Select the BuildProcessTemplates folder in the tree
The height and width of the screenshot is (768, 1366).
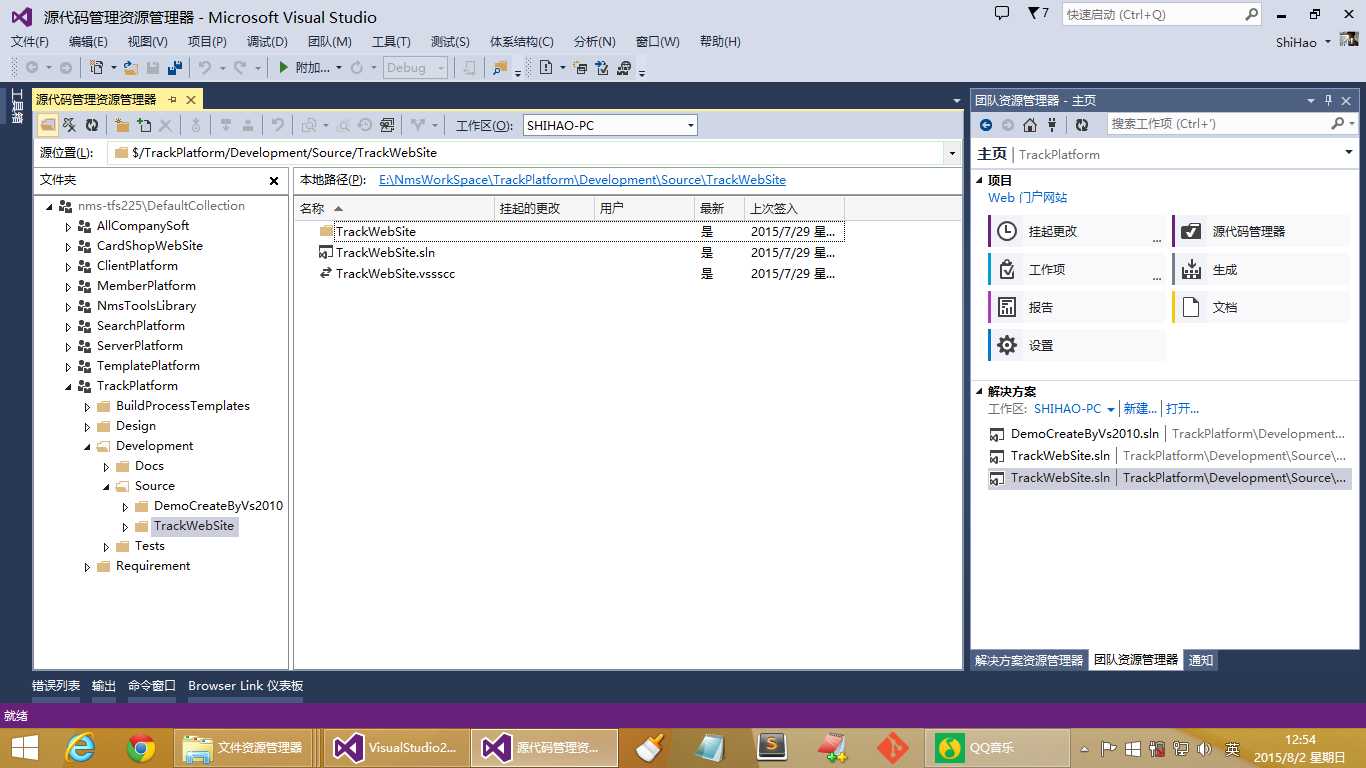click(x=183, y=406)
